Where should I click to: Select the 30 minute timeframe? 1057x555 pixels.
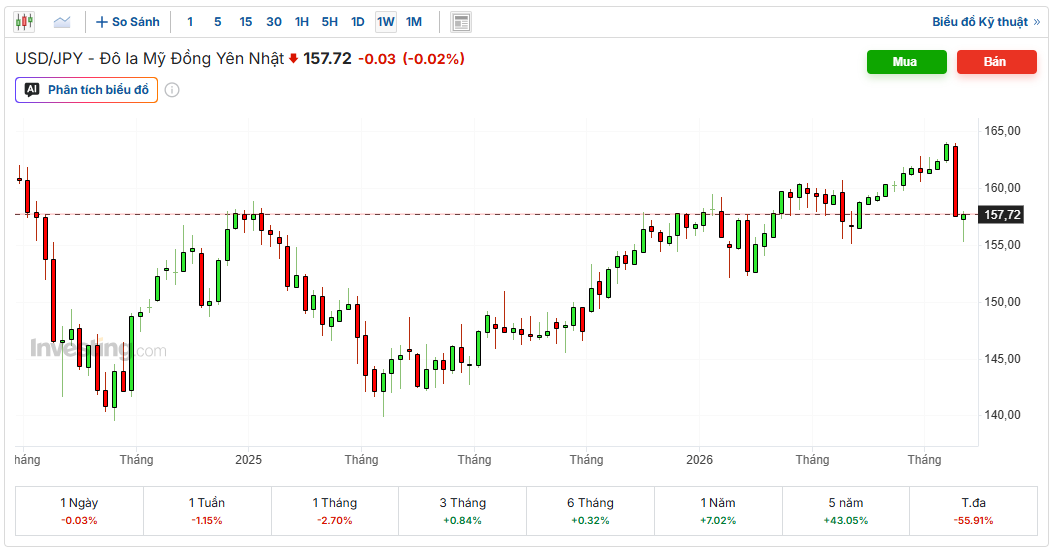tap(274, 22)
